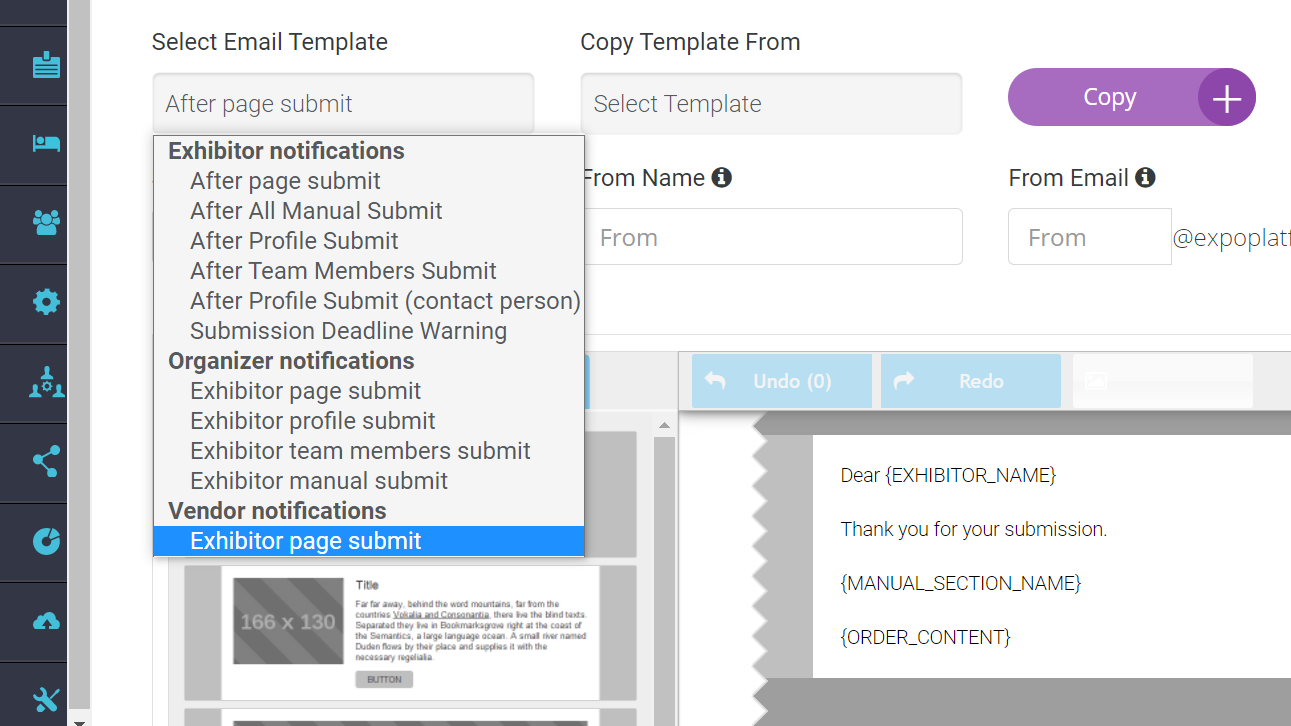Click the share icon in sidebar
This screenshot has height=726, width=1291.
click(46, 461)
